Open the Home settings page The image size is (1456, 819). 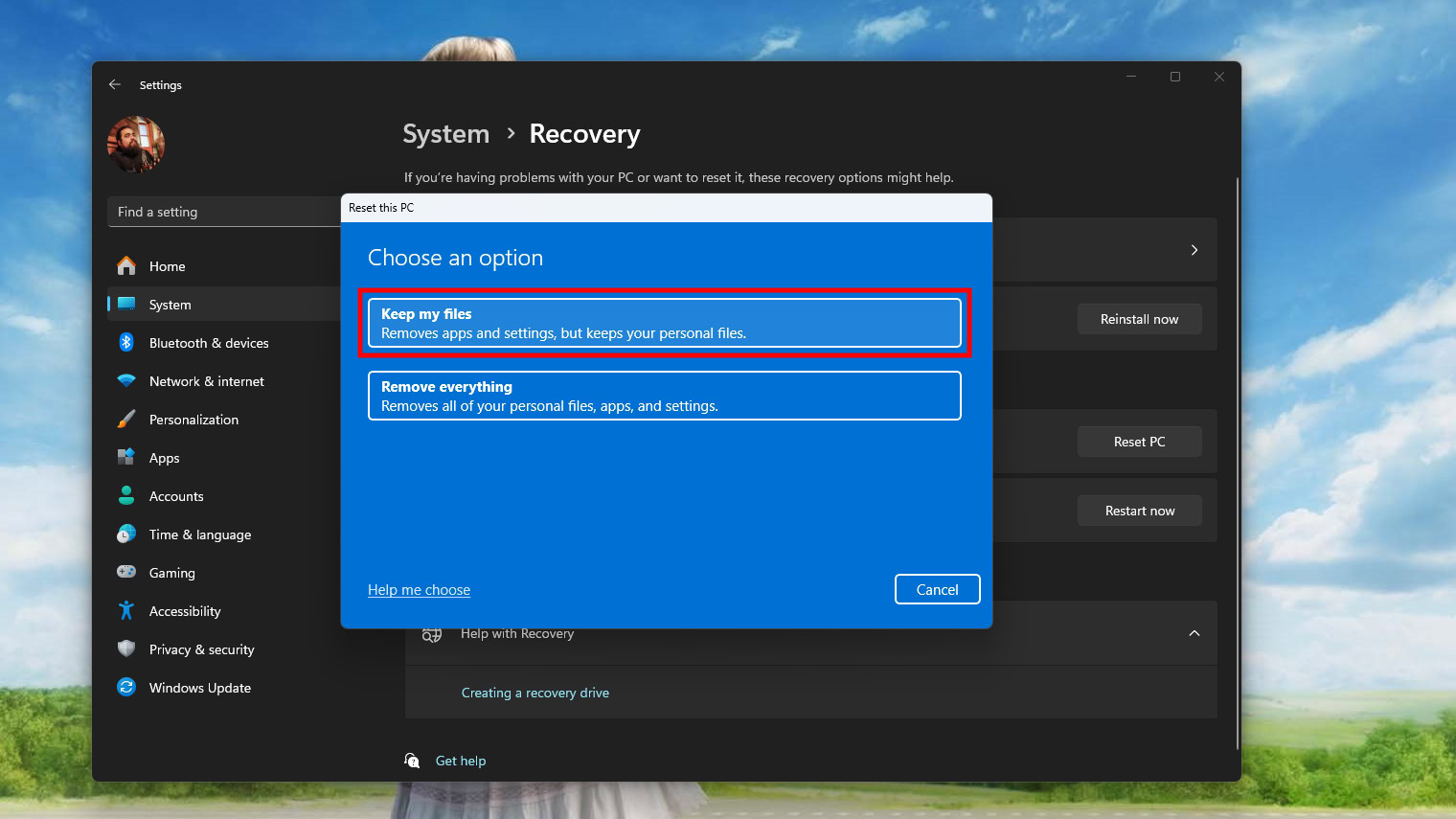[x=224, y=266]
